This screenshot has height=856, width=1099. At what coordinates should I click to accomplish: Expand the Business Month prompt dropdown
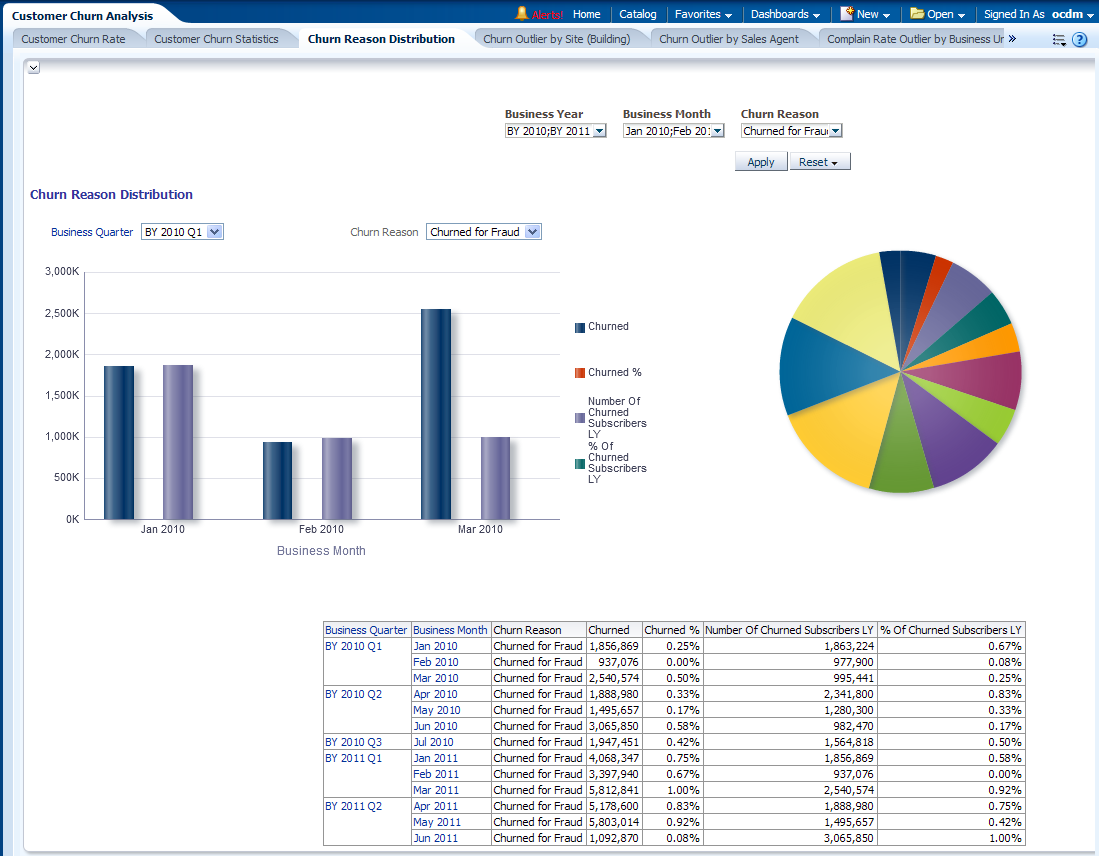click(x=717, y=131)
